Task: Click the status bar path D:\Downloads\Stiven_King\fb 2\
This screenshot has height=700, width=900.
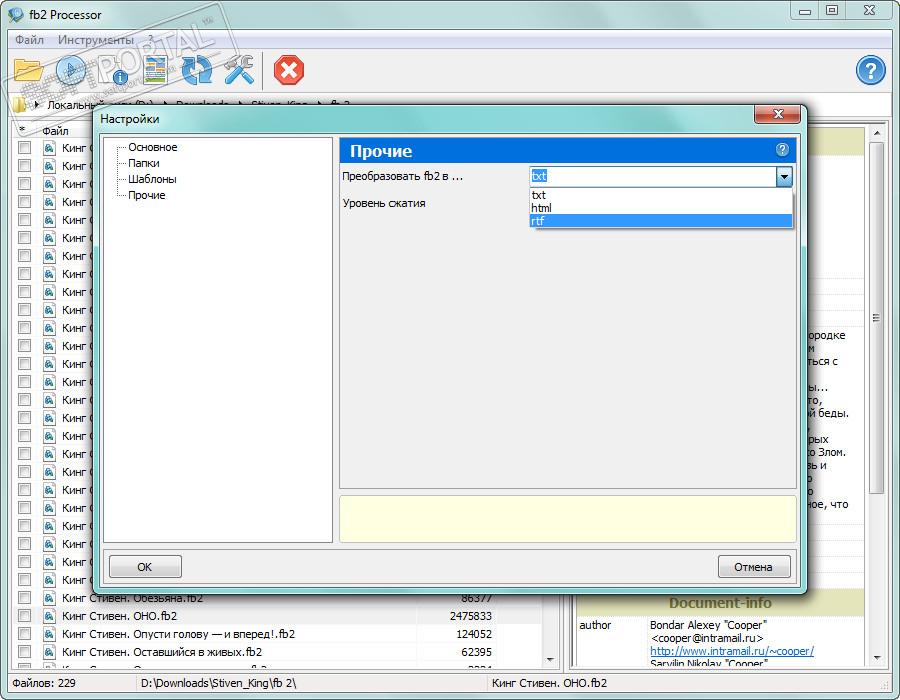Action: click(219, 683)
